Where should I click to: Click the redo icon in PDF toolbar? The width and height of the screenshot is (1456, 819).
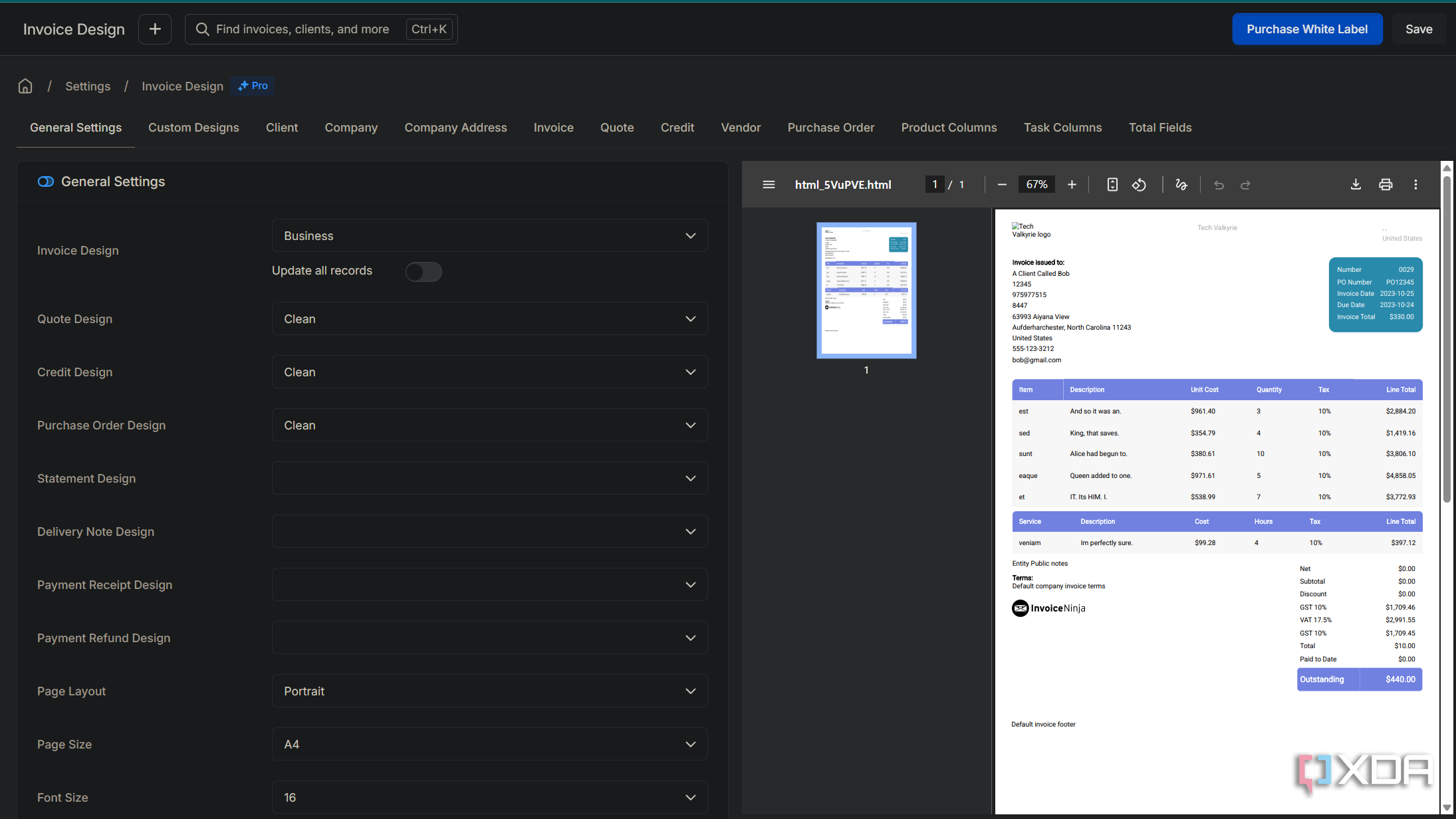[1245, 185]
